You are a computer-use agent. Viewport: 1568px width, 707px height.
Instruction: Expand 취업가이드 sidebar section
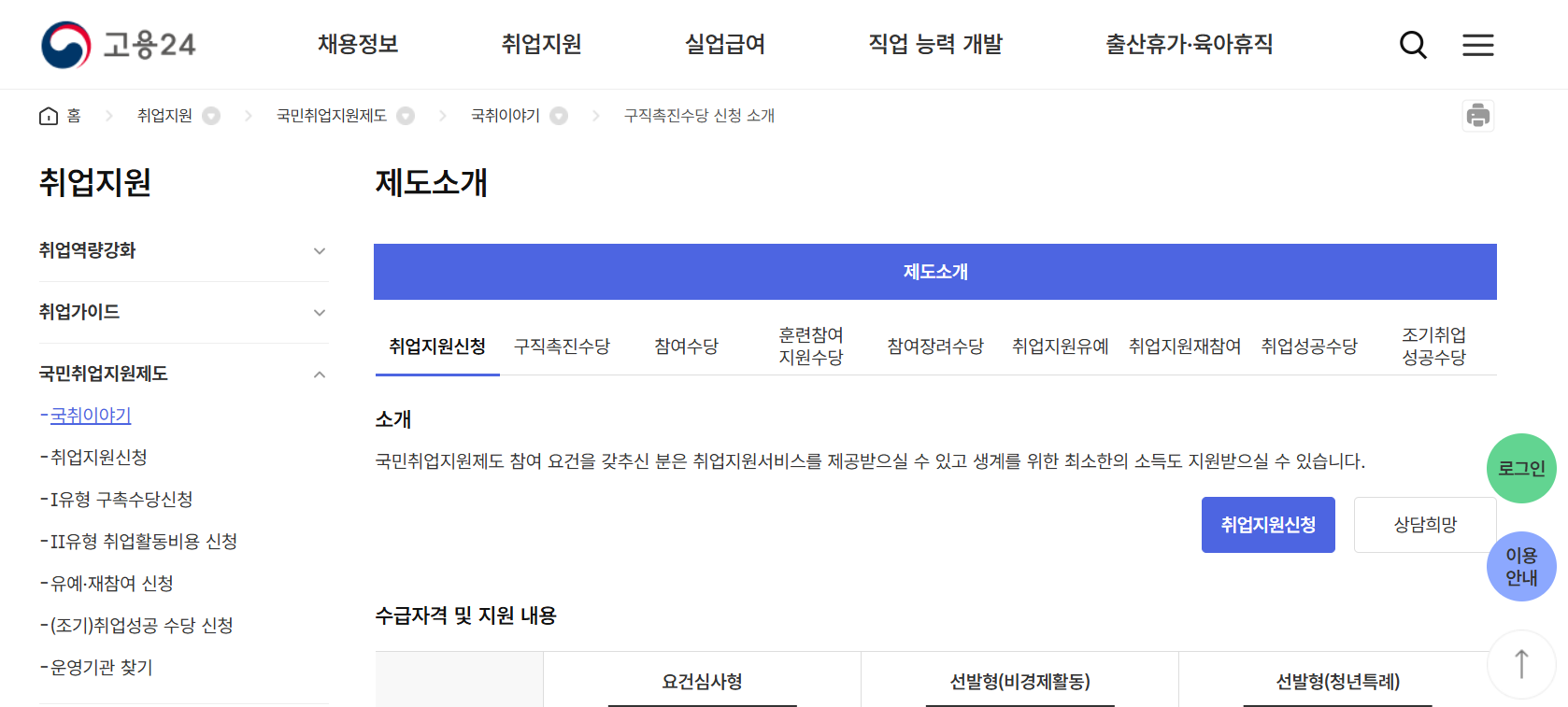point(183,312)
